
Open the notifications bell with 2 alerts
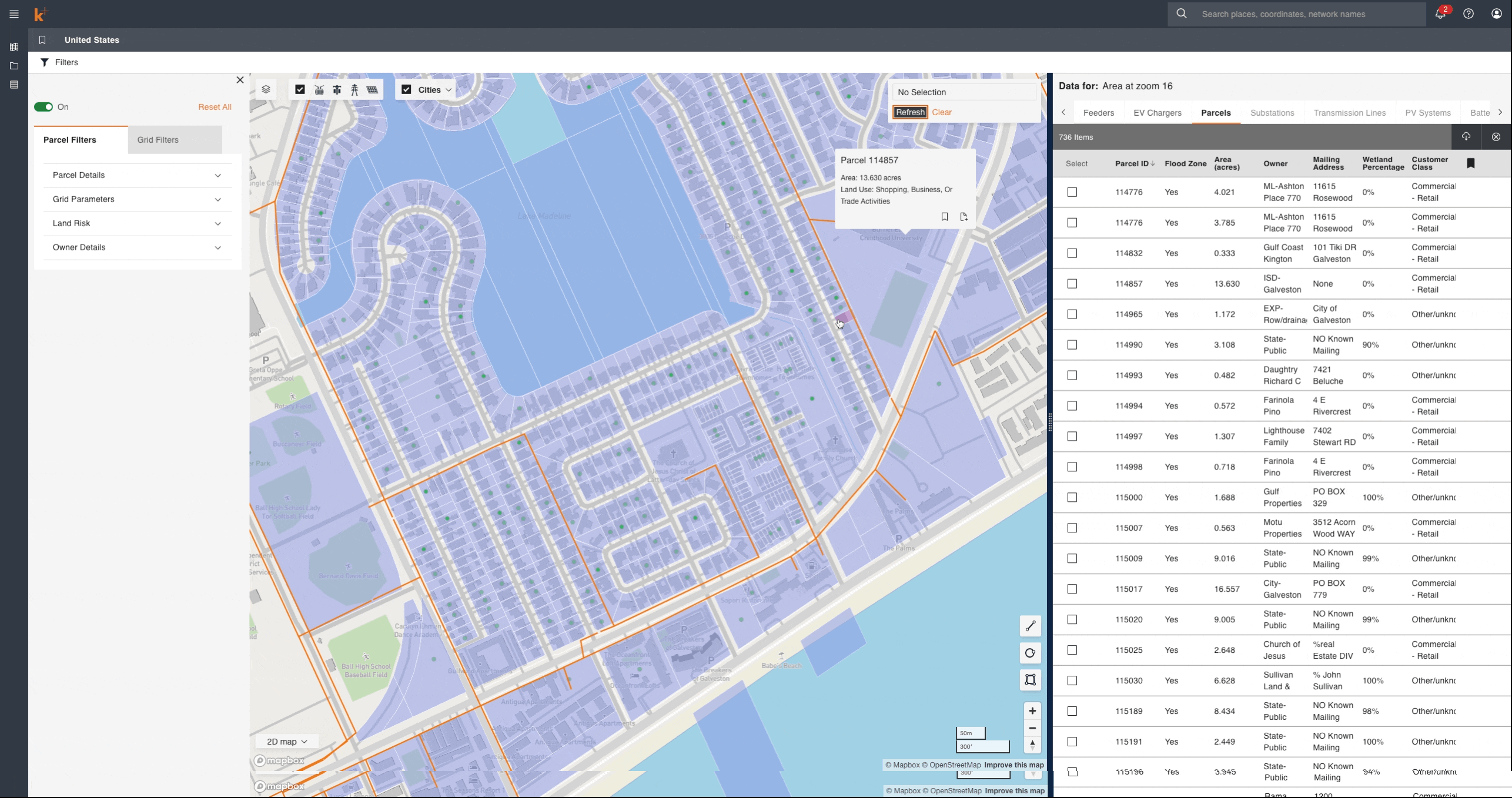coord(1440,14)
